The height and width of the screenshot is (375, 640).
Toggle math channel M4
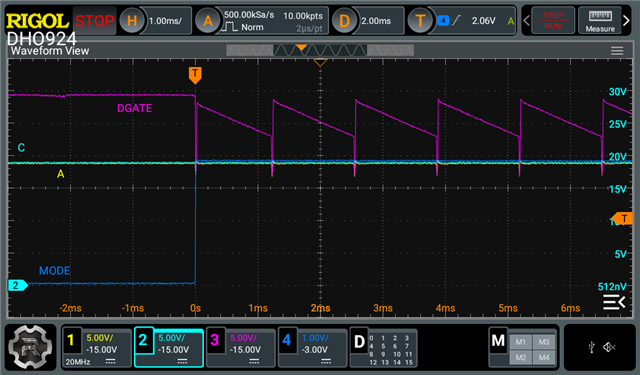[x=544, y=357]
